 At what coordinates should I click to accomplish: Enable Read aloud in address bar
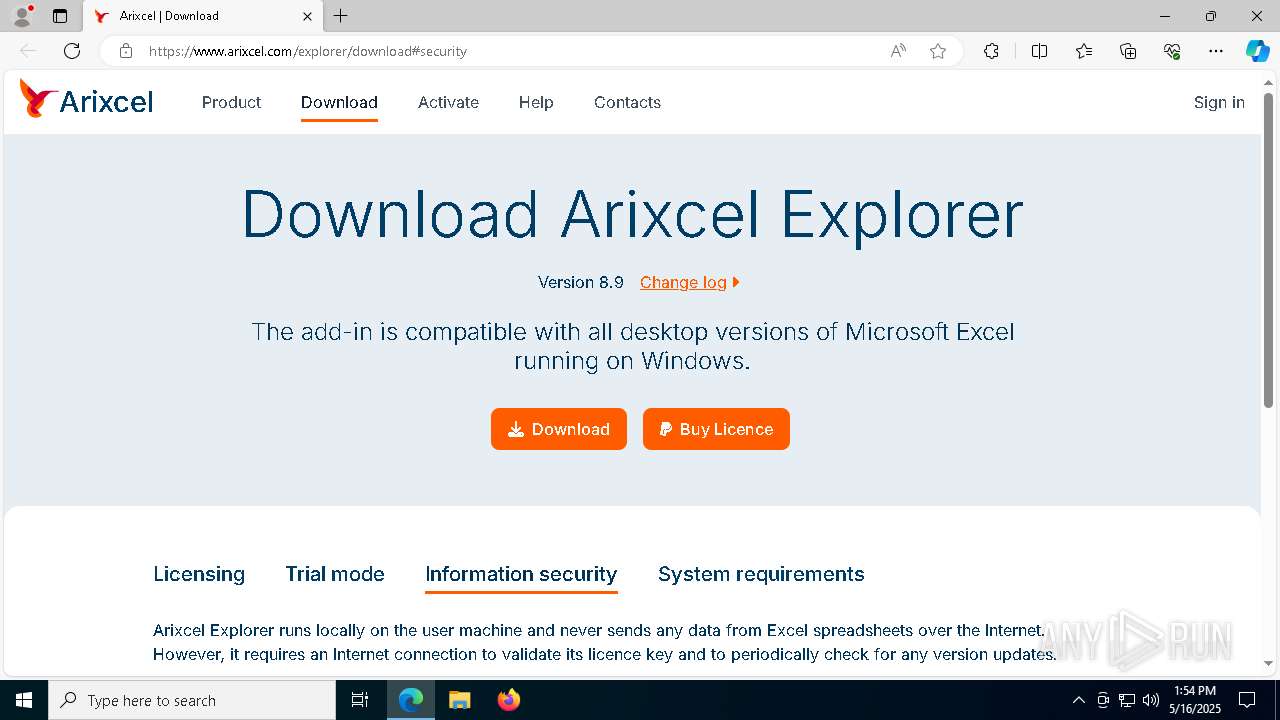click(898, 51)
